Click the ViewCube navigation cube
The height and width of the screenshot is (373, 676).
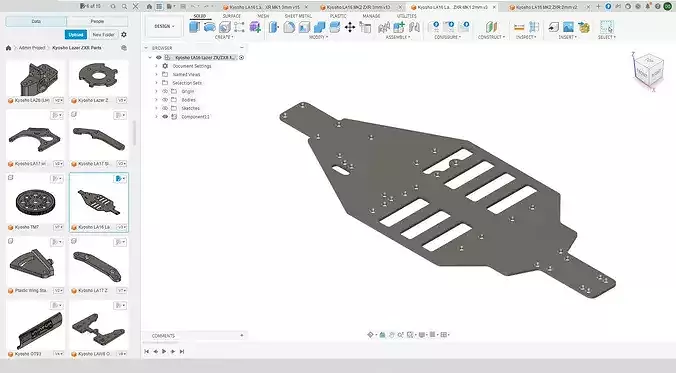648,70
